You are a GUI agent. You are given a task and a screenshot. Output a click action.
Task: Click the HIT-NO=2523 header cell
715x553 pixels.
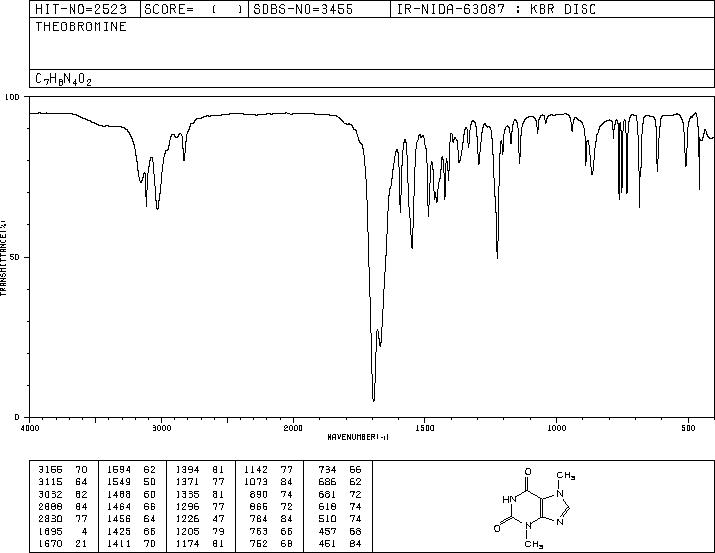pyautogui.click(x=81, y=9)
